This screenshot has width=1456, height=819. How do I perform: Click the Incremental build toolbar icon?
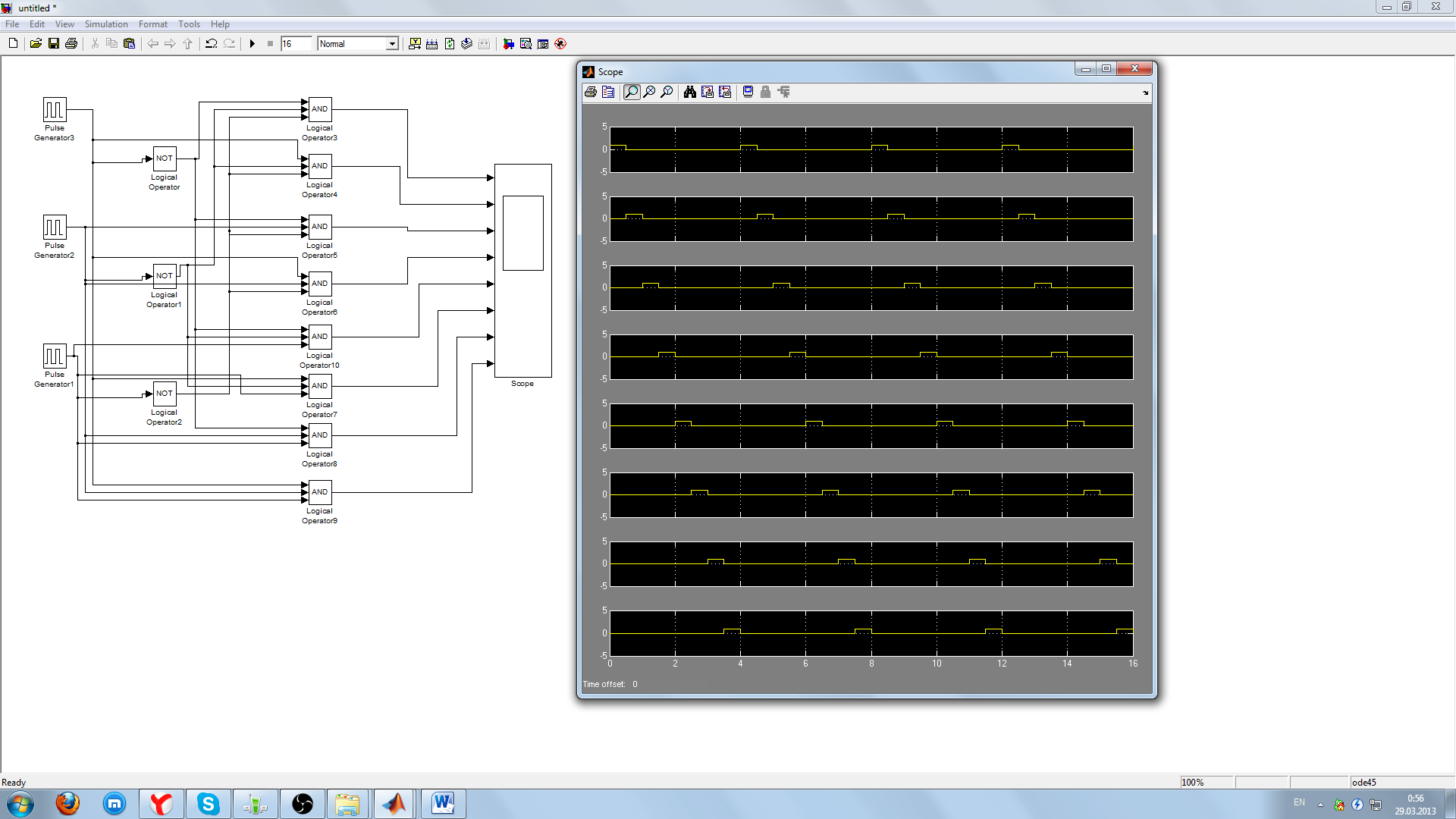point(432,44)
